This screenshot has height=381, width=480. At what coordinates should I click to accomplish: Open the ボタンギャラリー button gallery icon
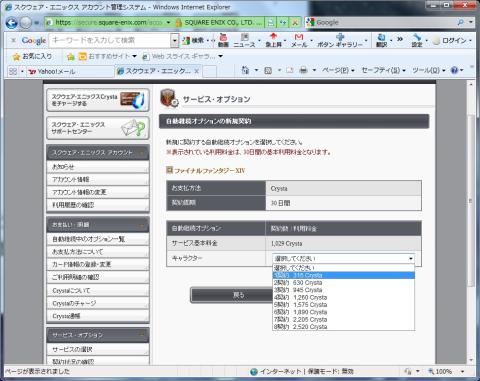[x=340, y=40]
